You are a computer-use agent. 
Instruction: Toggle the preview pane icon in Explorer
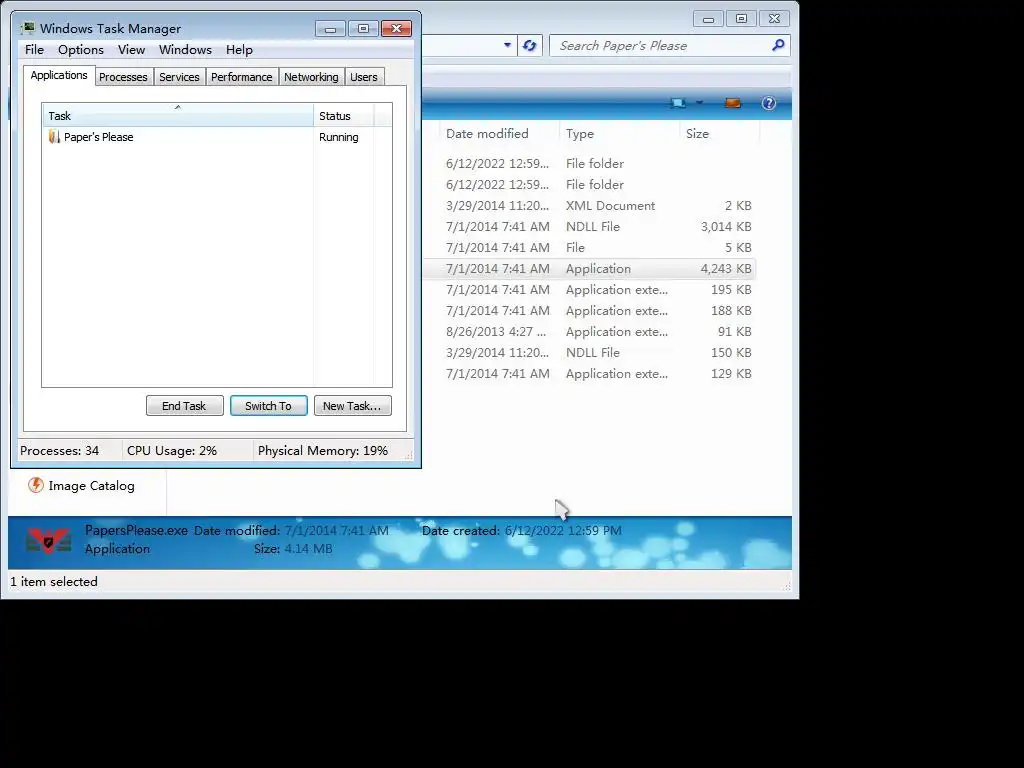[x=733, y=103]
